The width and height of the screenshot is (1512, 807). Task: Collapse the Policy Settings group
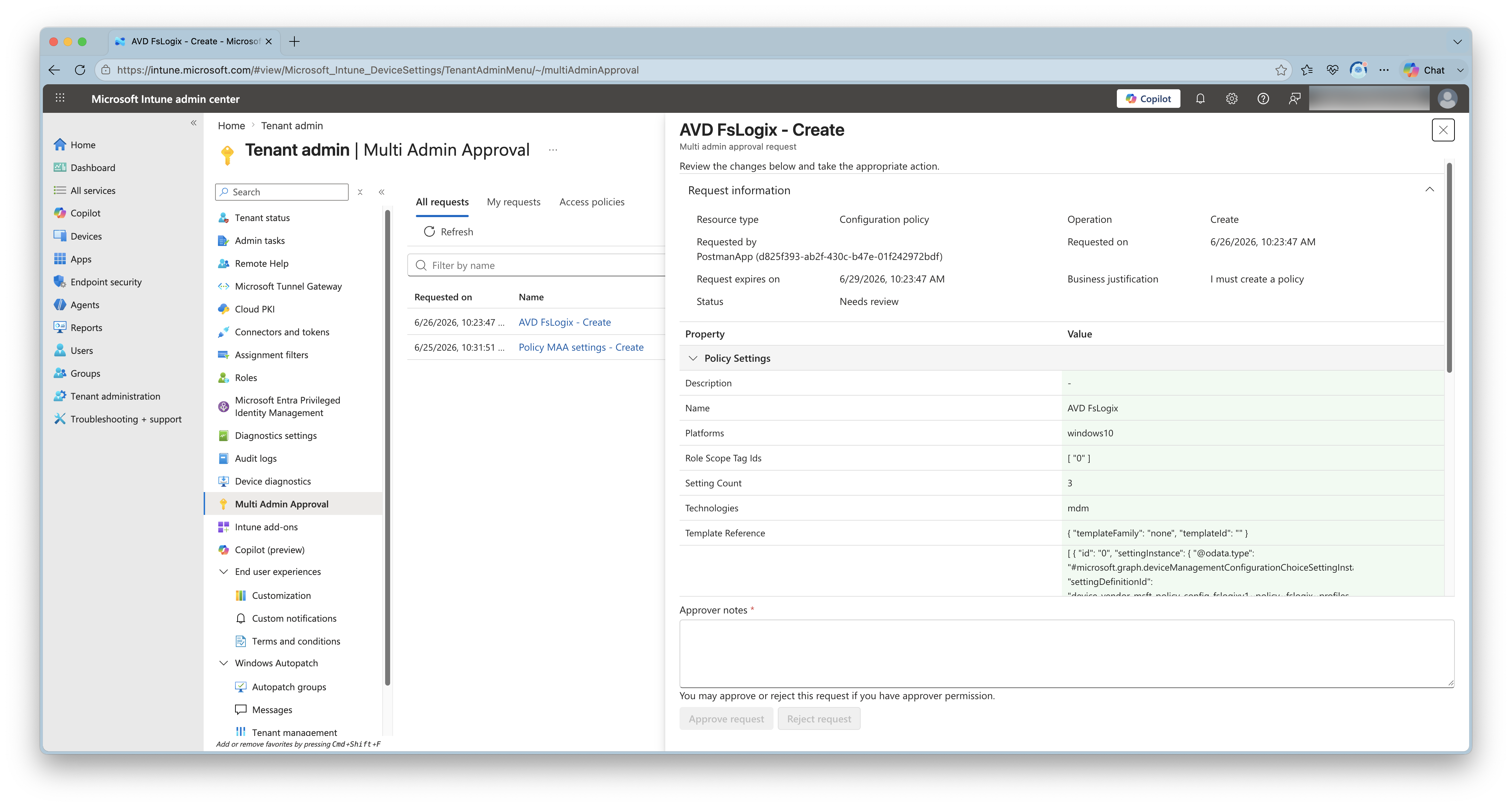[693, 359]
